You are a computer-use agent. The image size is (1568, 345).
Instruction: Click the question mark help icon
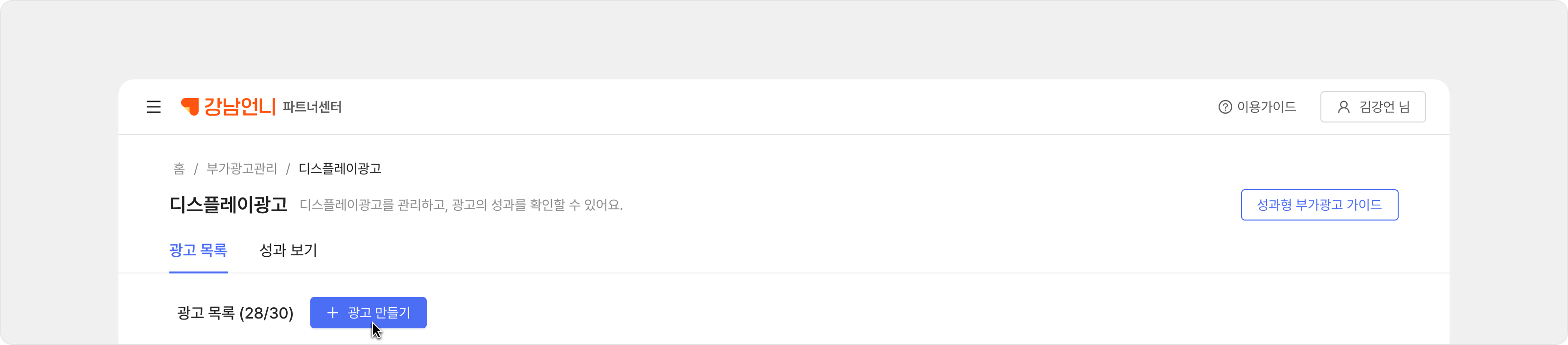click(x=1225, y=107)
